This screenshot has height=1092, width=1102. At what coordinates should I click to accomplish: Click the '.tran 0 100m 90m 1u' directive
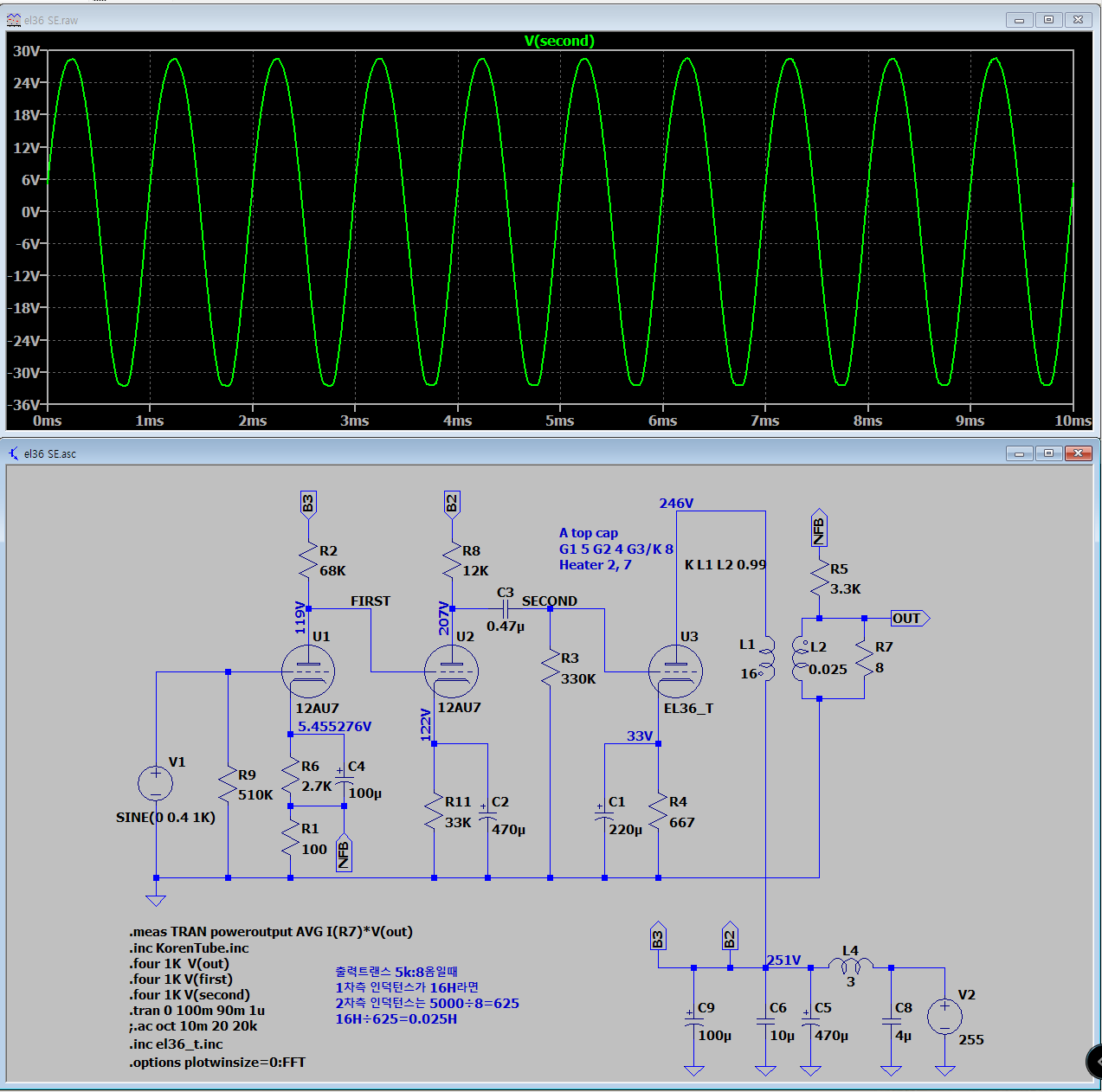tap(197, 1010)
